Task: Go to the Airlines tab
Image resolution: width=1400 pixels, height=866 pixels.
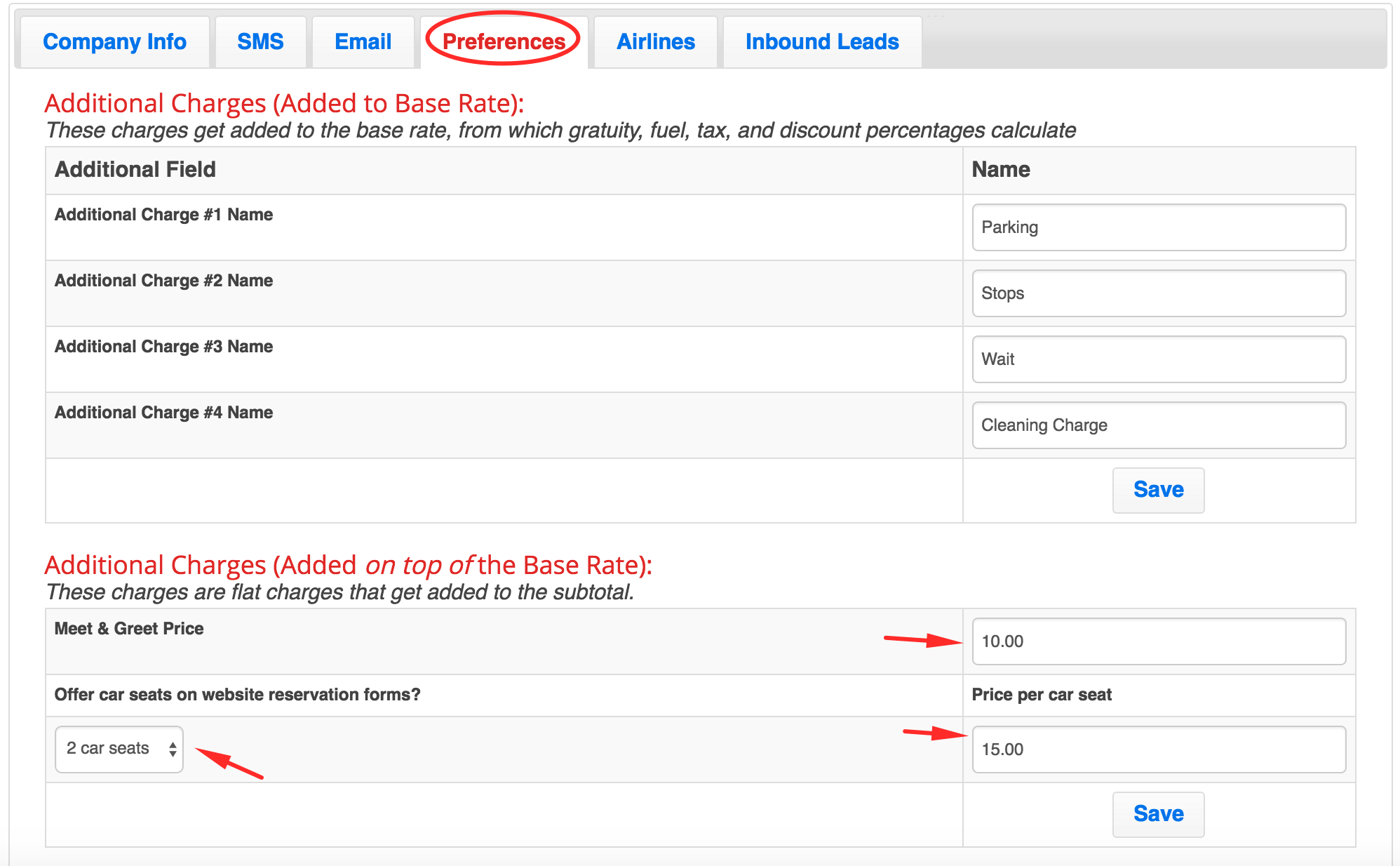Action: pos(655,42)
